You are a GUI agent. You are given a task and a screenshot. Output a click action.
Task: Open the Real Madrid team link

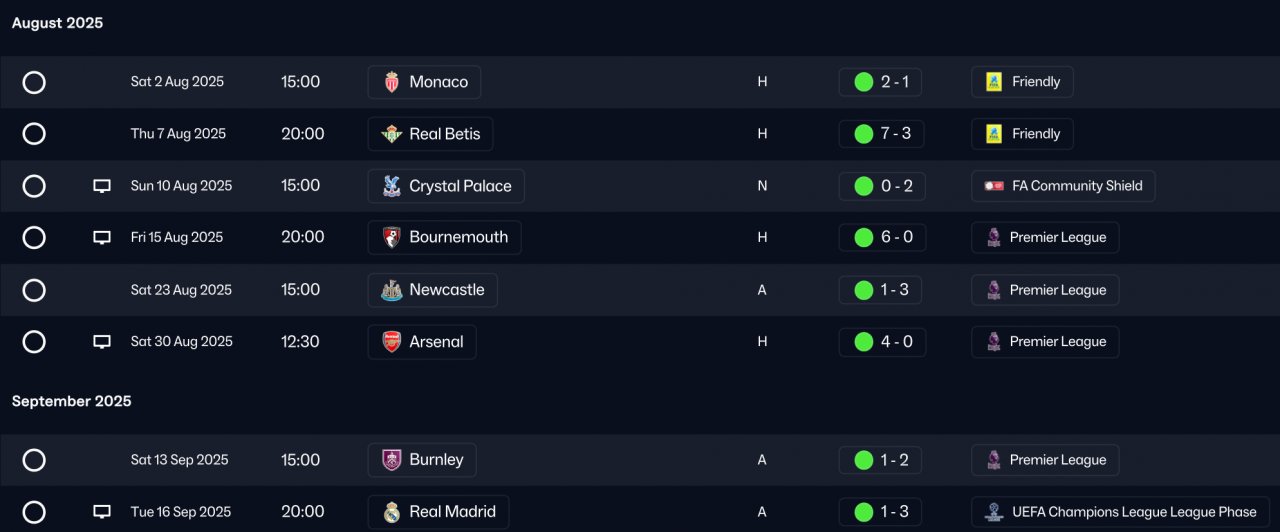pos(438,512)
